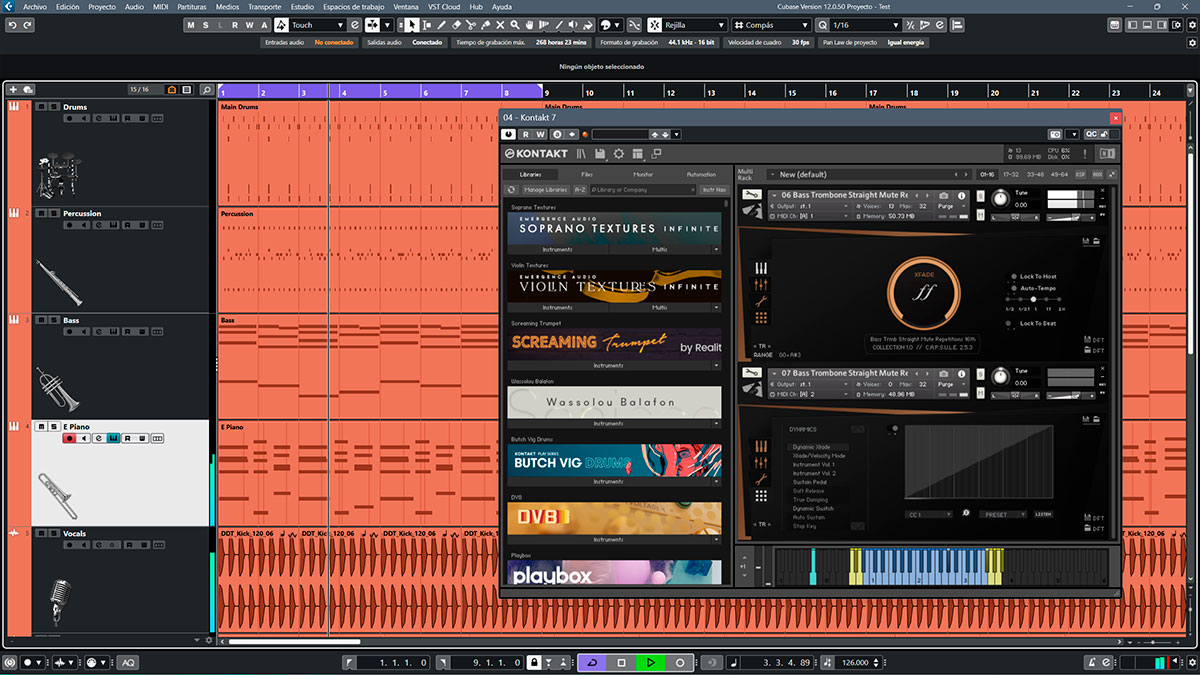Click the add track plus icon

coord(13,90)
